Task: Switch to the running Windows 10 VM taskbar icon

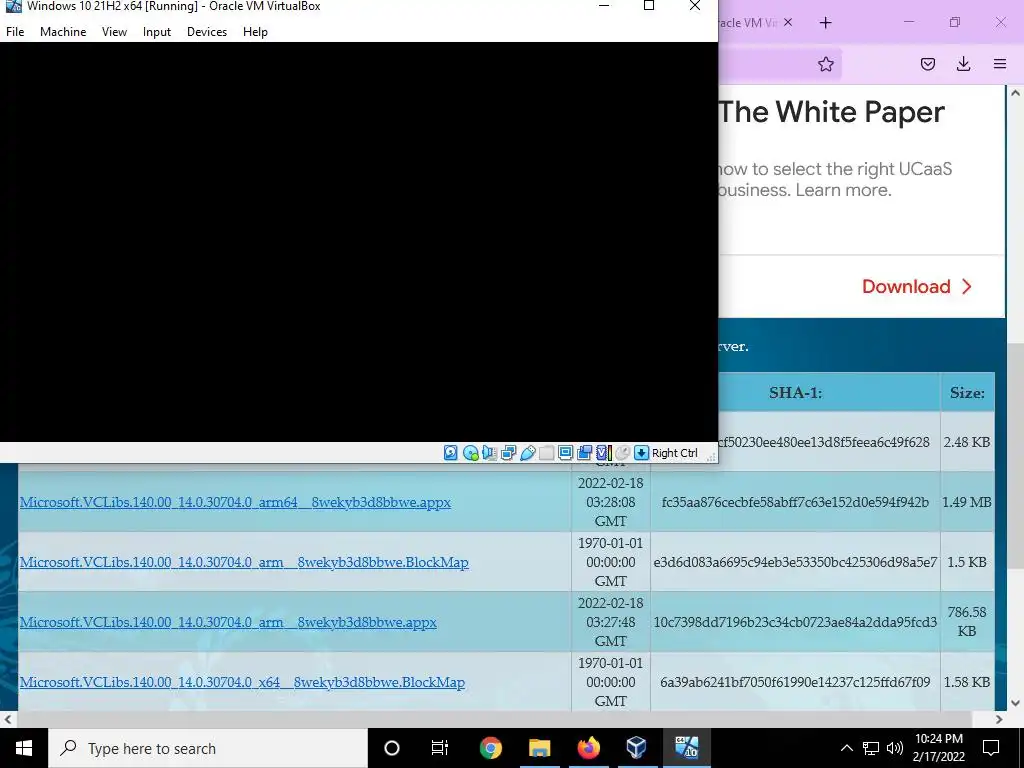Action: (686, 748)
